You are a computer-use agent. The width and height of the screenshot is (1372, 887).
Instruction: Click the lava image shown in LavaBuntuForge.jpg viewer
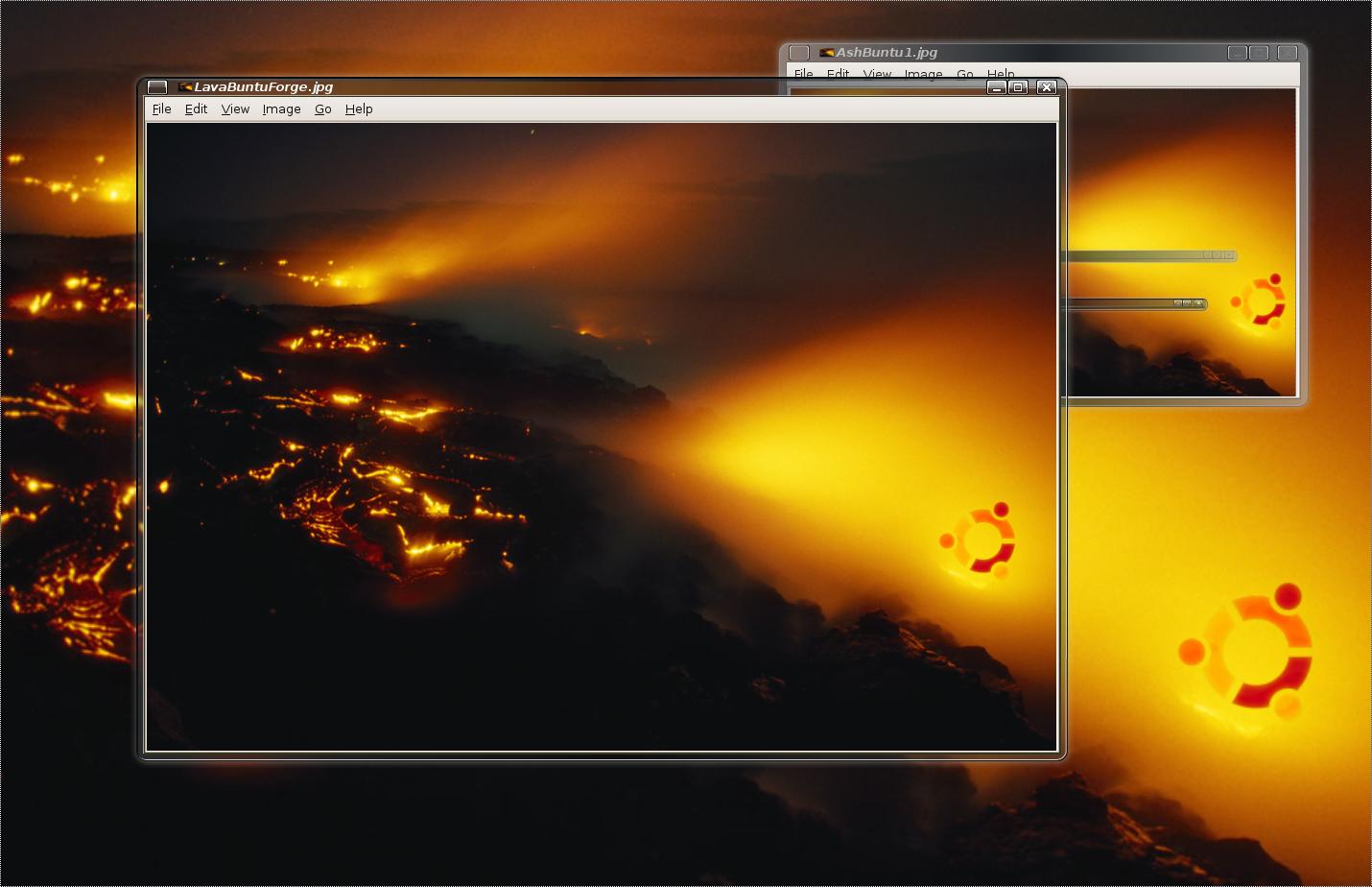602,437
